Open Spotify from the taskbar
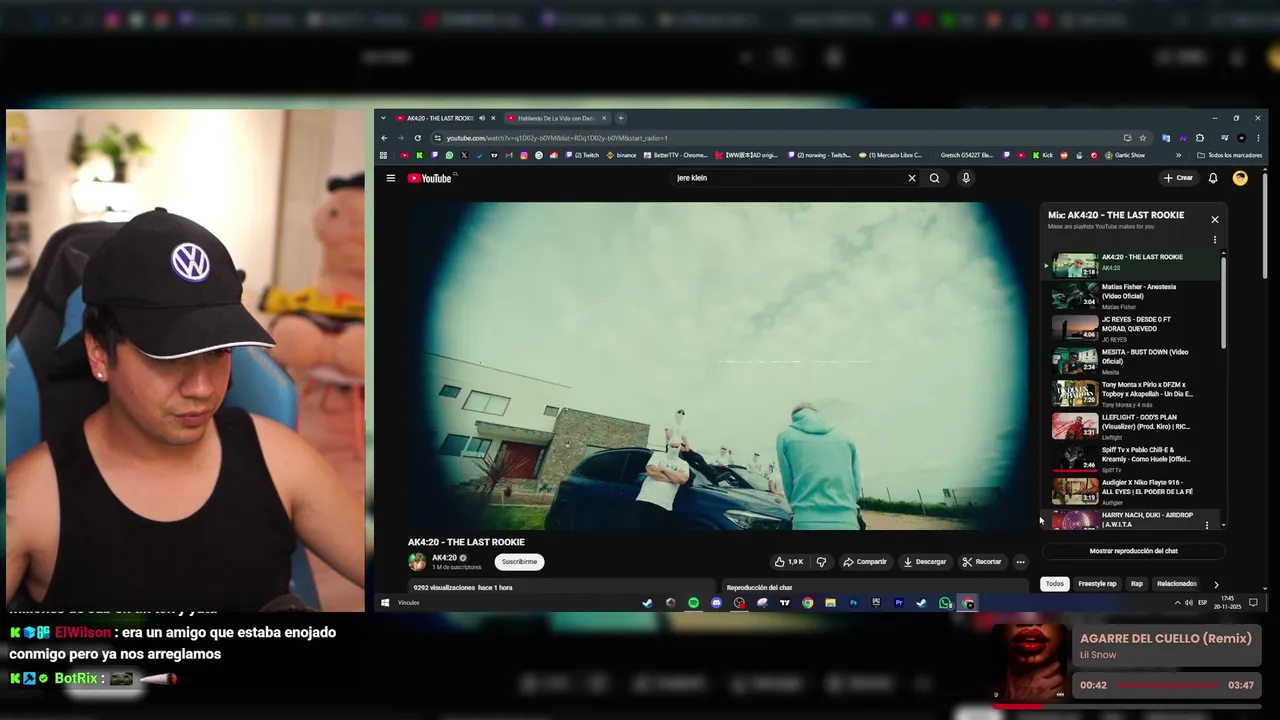 [693, 603]
